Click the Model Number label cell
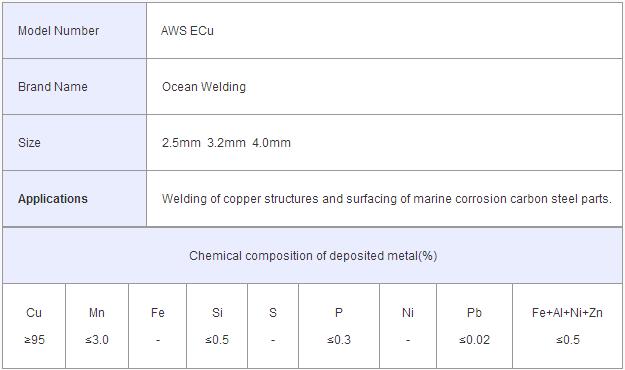625x370 pixels. coord(75,31)
